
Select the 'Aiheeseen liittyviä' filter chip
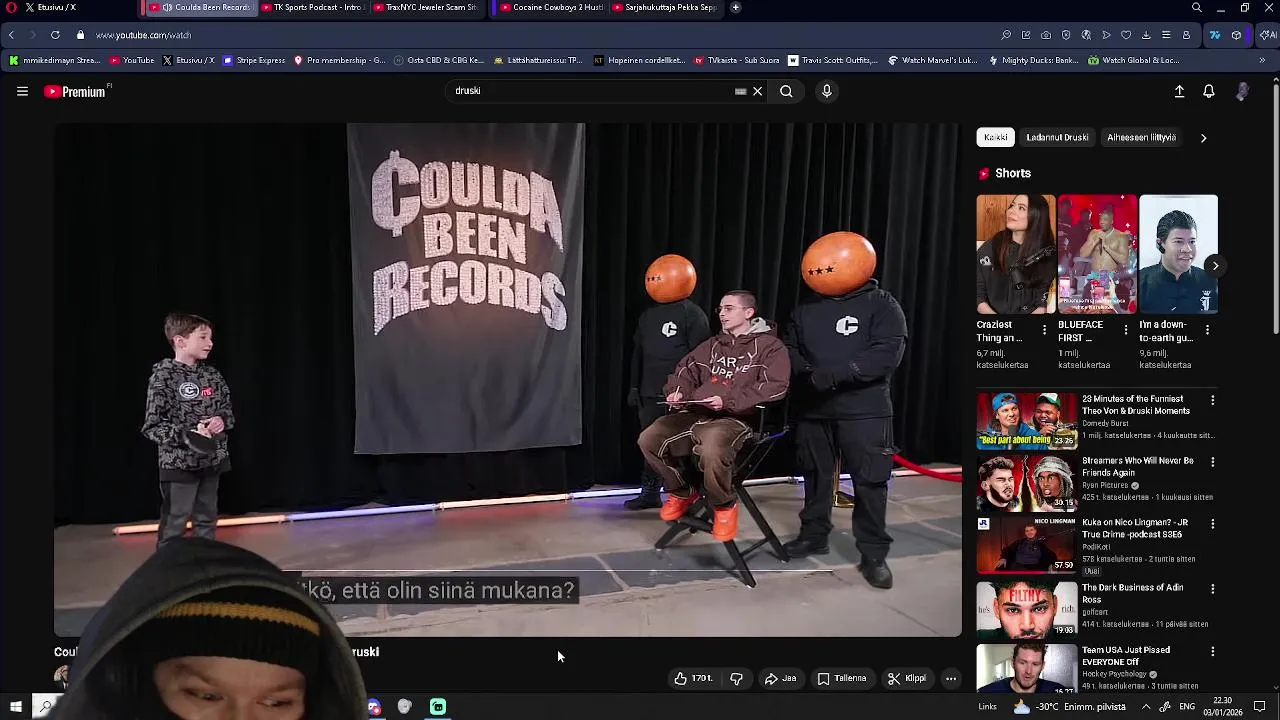1141,137
